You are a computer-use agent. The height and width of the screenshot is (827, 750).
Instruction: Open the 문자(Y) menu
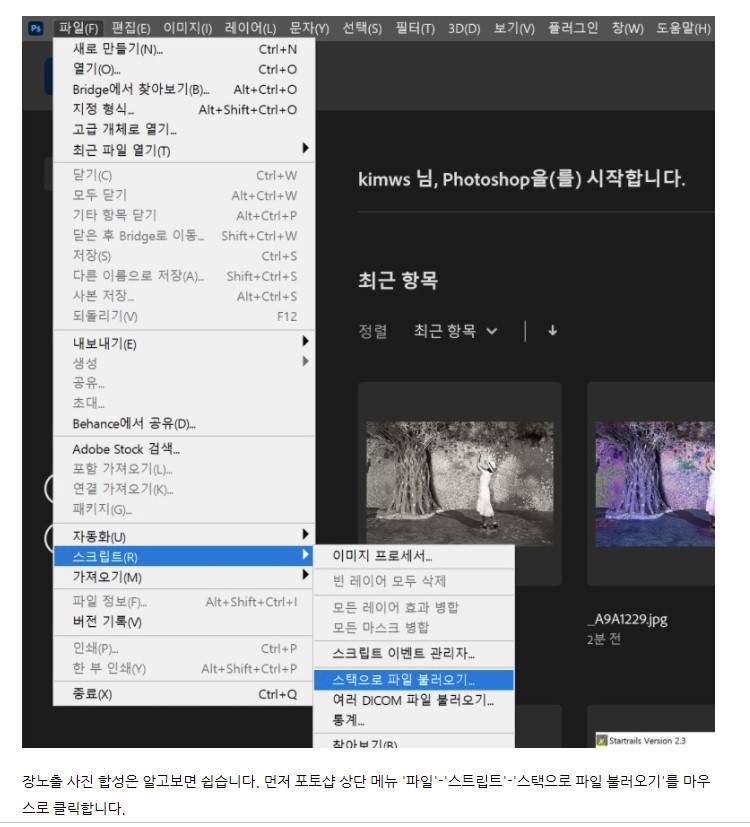click(309, 28)
